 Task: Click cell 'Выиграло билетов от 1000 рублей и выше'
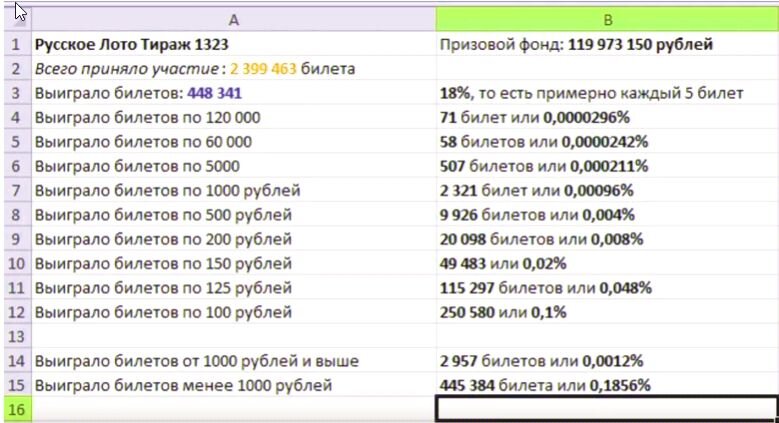coord(234,361)
